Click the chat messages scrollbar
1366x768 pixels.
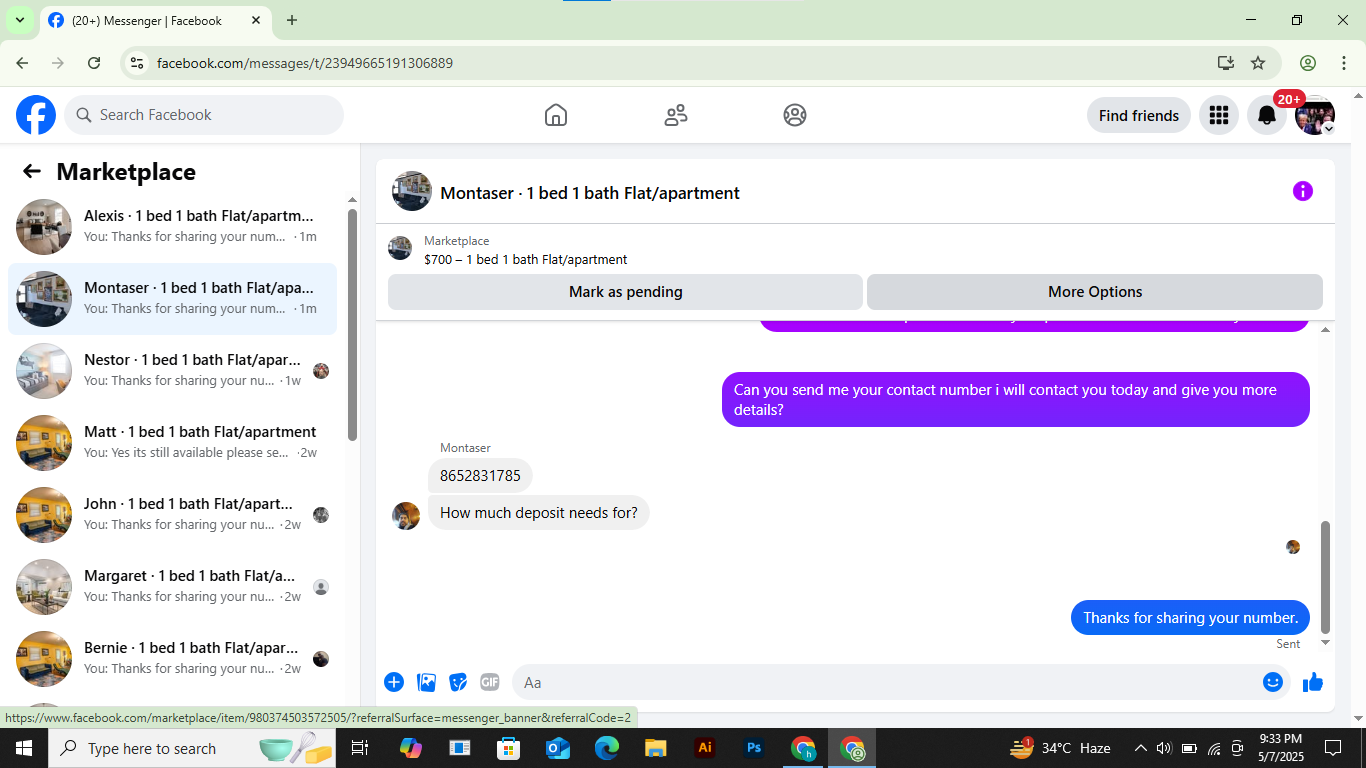click(x=1326, y=577)
